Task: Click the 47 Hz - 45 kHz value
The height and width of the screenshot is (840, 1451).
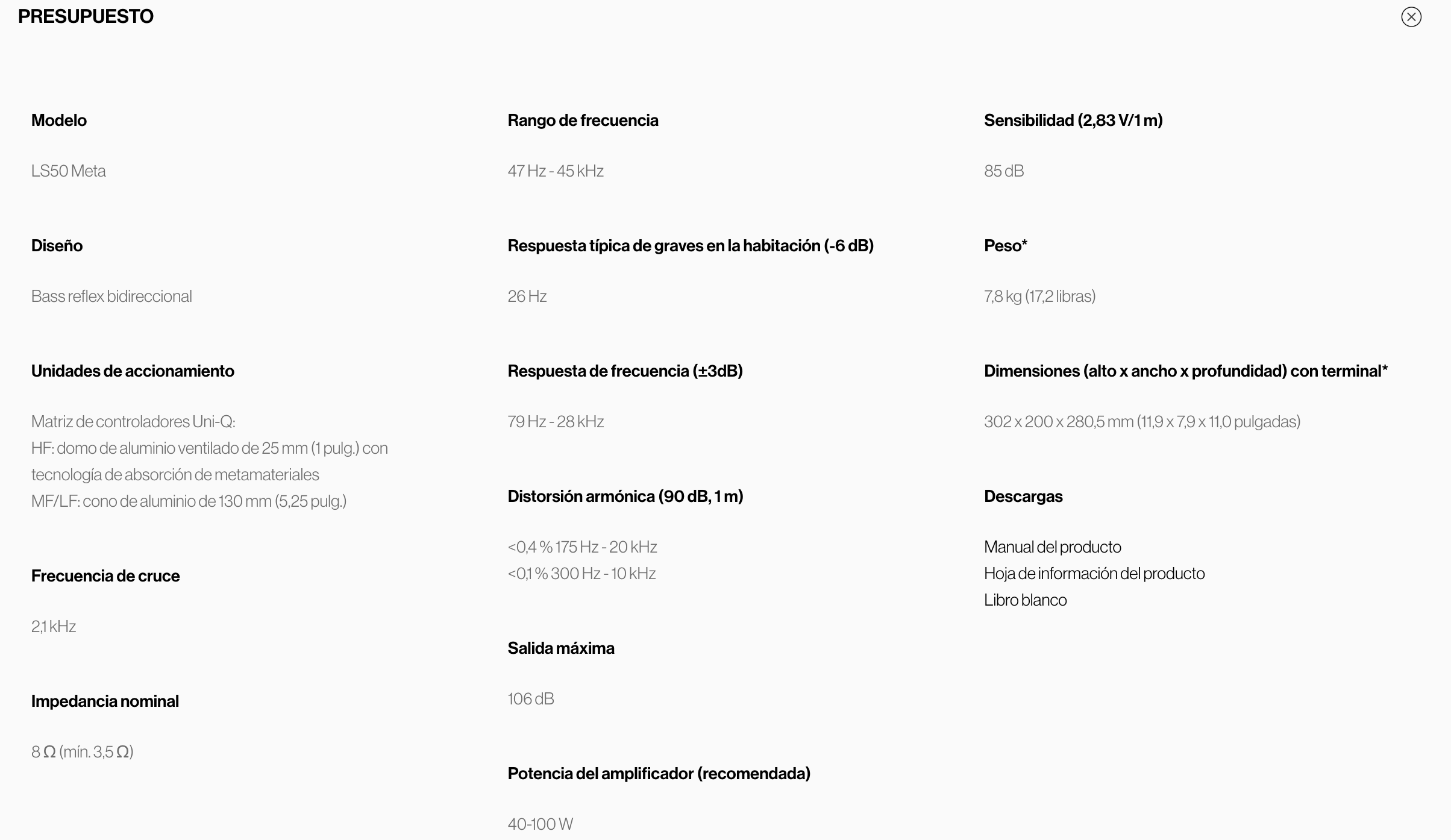Action: tap(555, 171)
